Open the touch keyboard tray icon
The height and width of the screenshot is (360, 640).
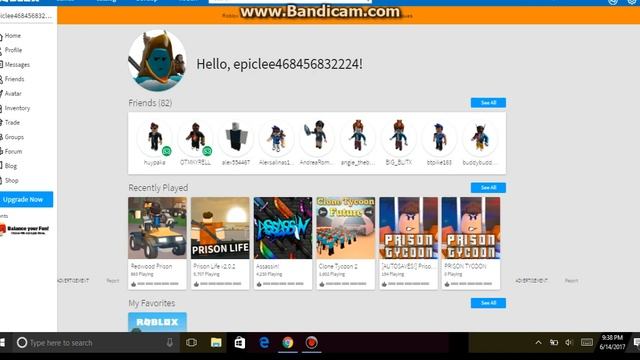[x=587, y=343]
